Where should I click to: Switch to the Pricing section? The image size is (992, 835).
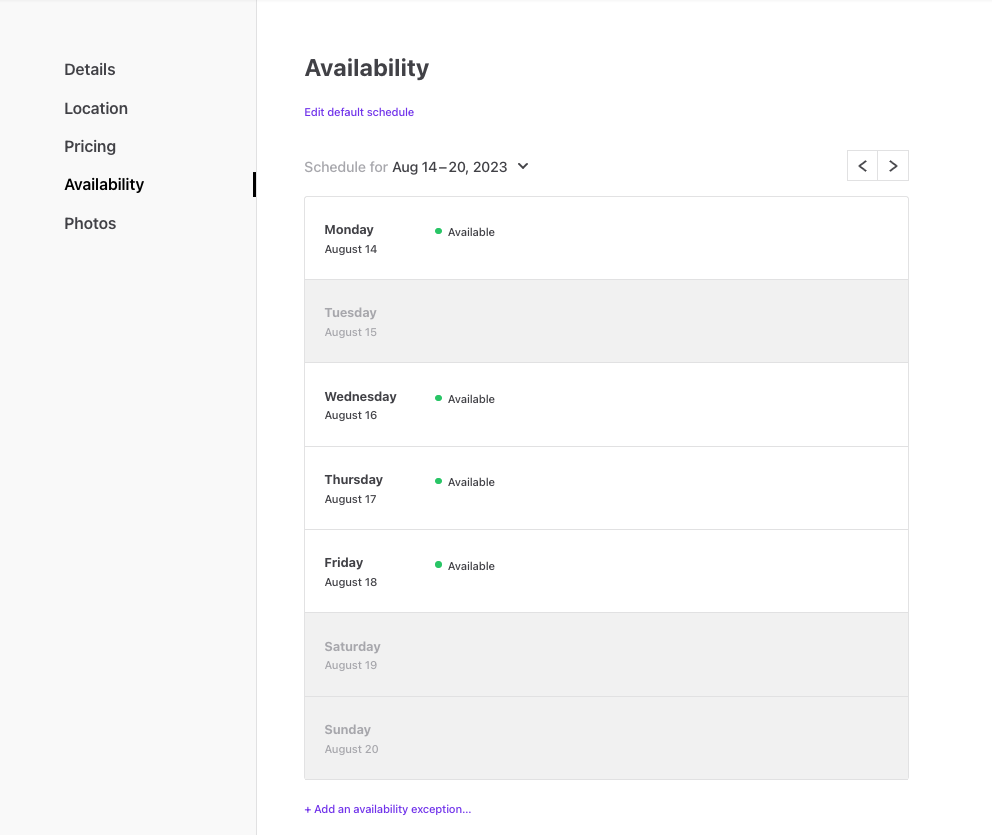(90, 146)
